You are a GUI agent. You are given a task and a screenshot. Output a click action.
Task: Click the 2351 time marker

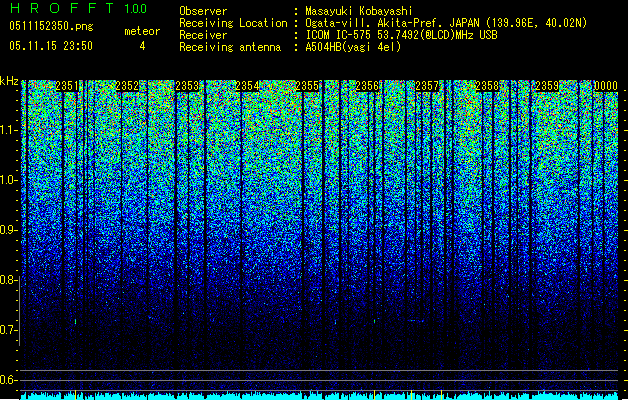pyautogui.click(x=67, y=86)
